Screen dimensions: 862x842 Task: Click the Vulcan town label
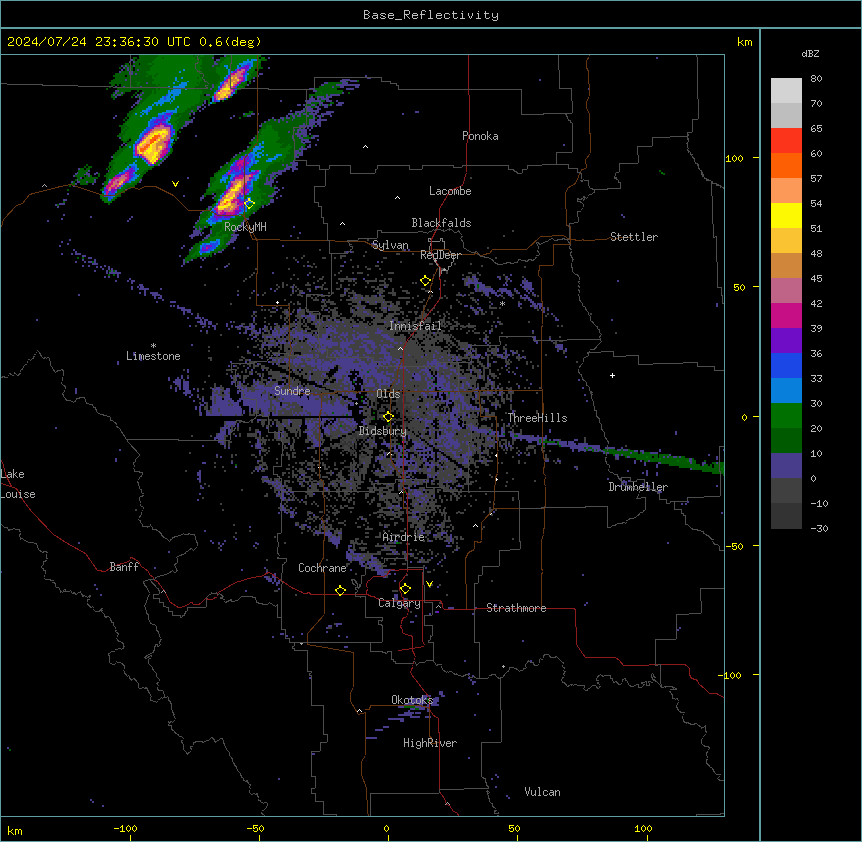point(543,792)
